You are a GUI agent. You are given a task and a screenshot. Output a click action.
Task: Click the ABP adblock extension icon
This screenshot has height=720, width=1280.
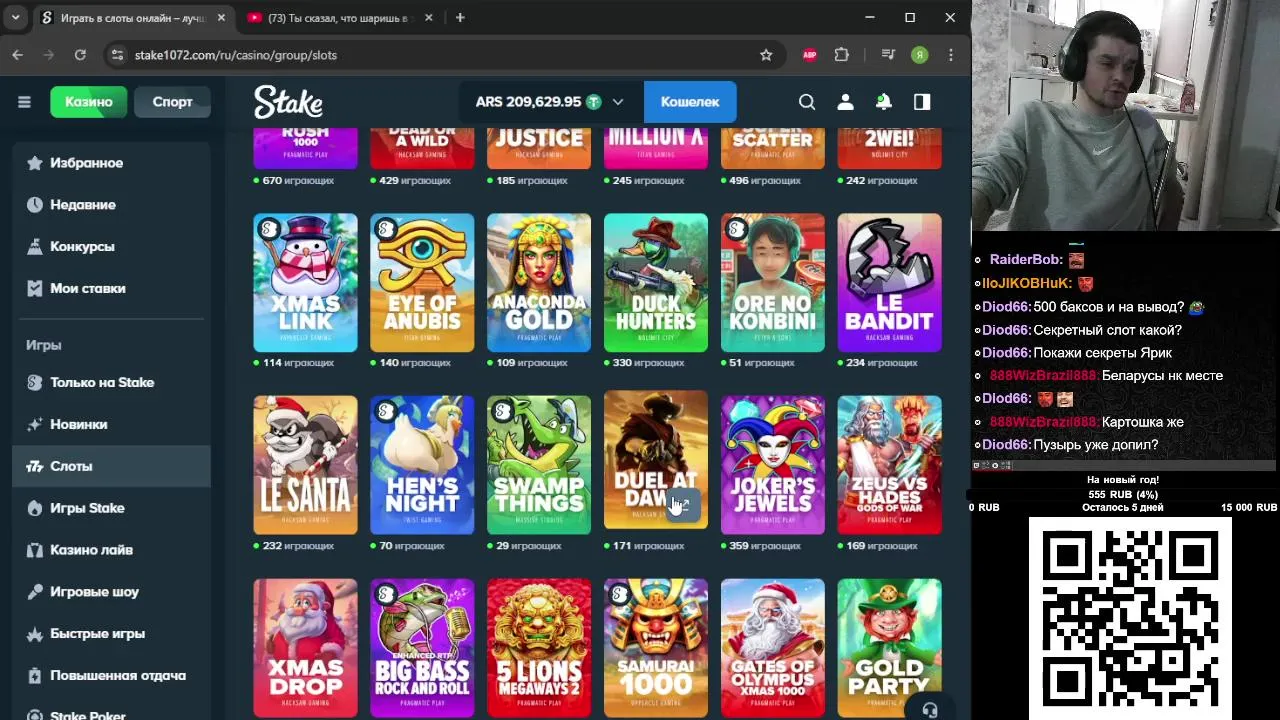tap(810, 55)
